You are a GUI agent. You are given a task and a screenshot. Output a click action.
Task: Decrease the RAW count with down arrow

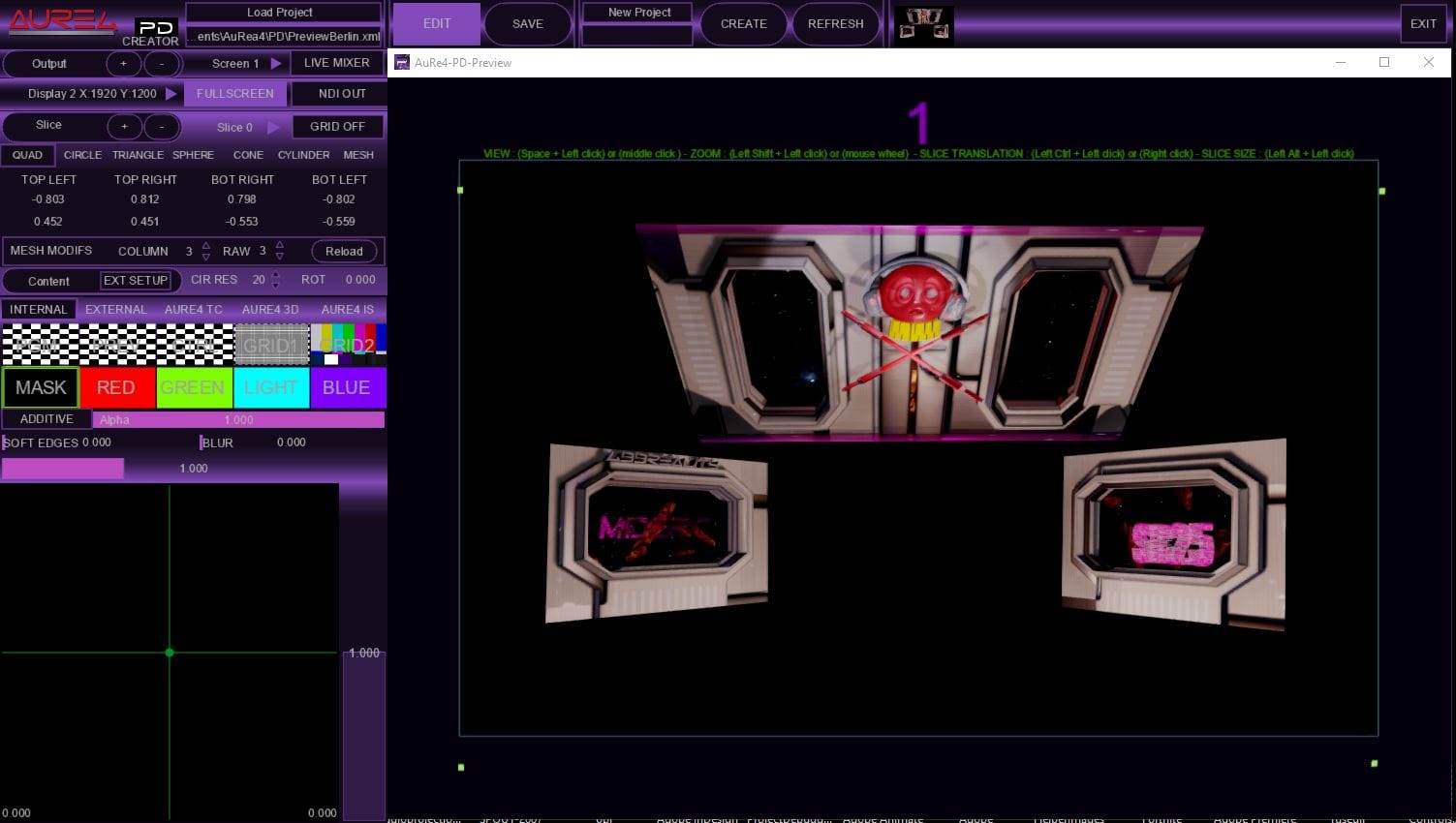(280, 257)
